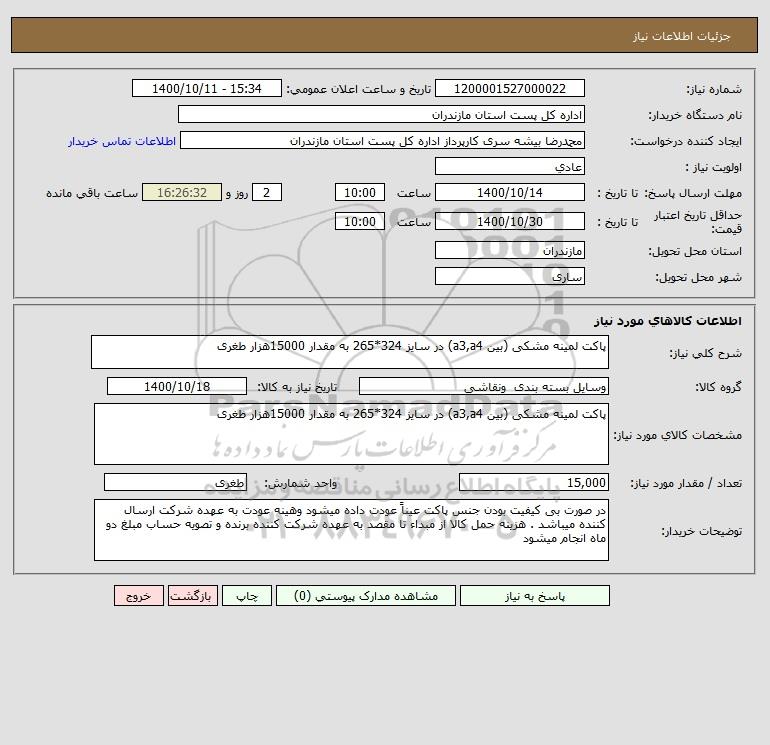Click price validity date 1400/10/30

510,221
